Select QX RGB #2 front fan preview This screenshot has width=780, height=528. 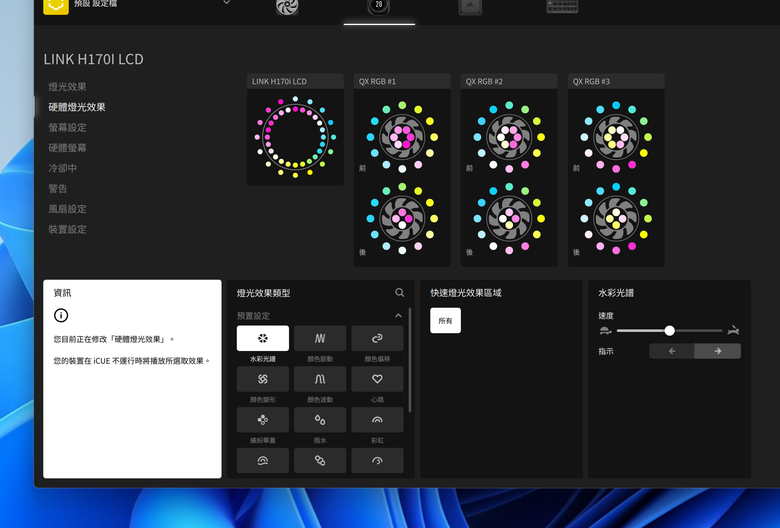pyautogui.click(x=509, y=136)
